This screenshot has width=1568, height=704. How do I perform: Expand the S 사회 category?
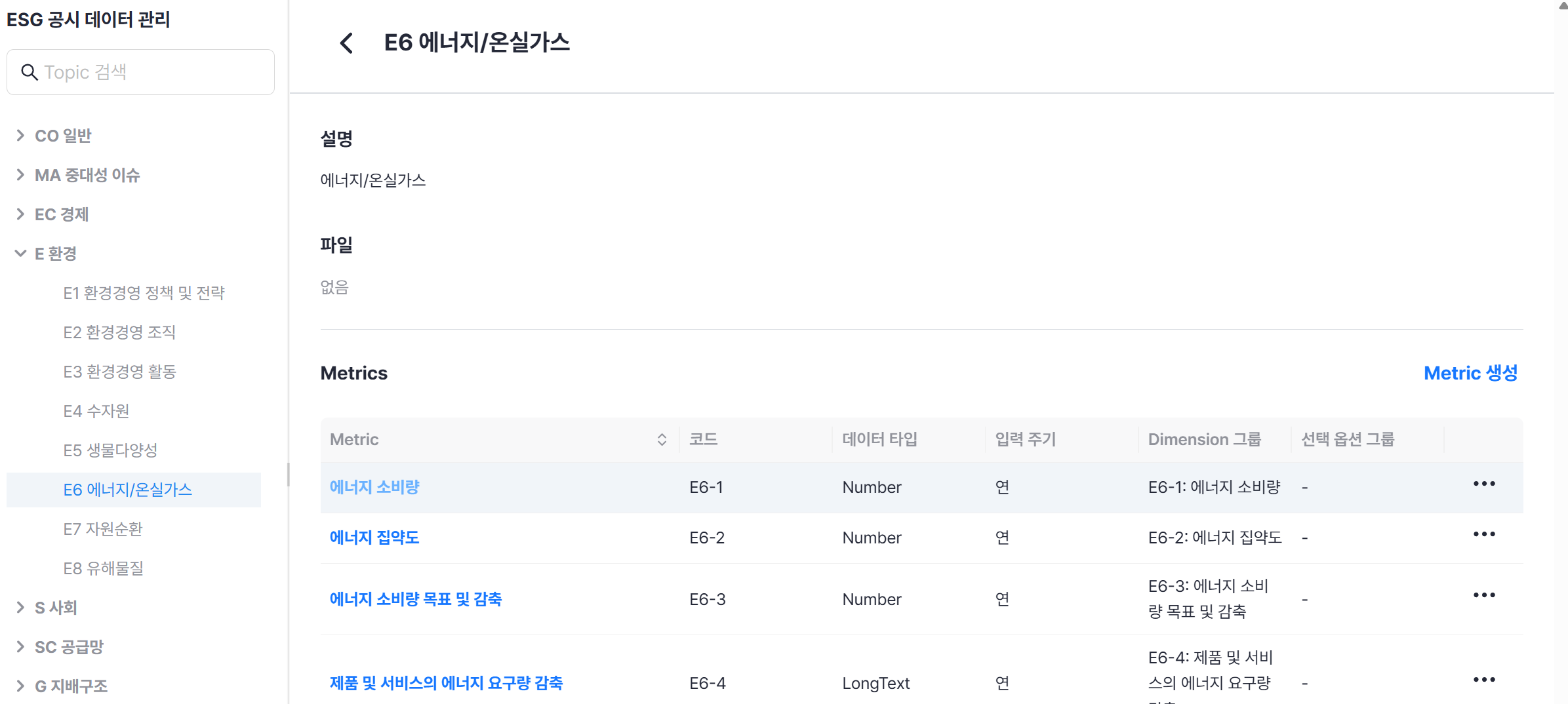point(20,608)
